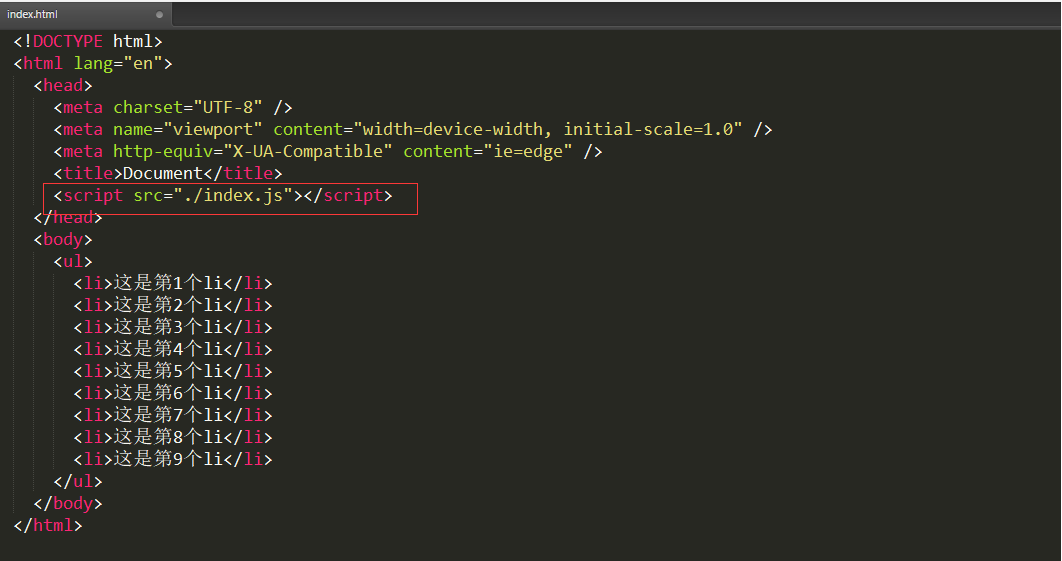Click the li line 这是第4个li
The image size is (1062, 561).
pos(173,350)
